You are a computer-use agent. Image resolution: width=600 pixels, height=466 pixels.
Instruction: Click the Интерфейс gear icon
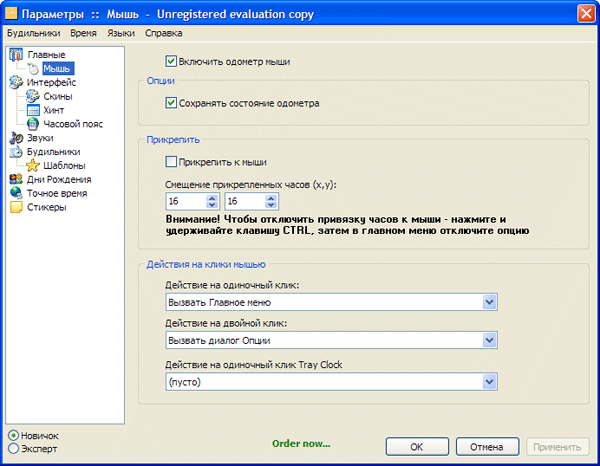(x=16, y=82)
